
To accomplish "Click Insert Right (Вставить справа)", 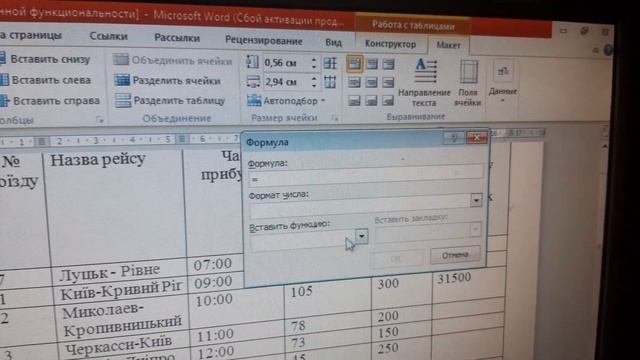I will [x=50, y=100].
